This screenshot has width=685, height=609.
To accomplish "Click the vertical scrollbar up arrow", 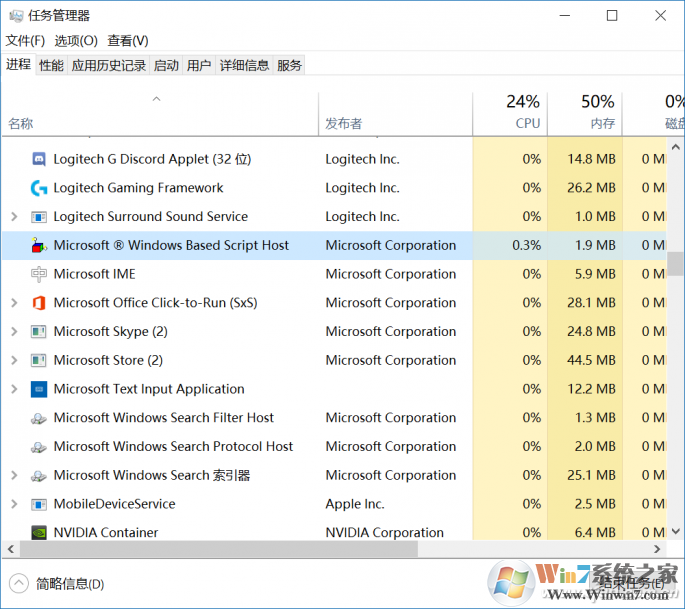I will pos(675,147).
